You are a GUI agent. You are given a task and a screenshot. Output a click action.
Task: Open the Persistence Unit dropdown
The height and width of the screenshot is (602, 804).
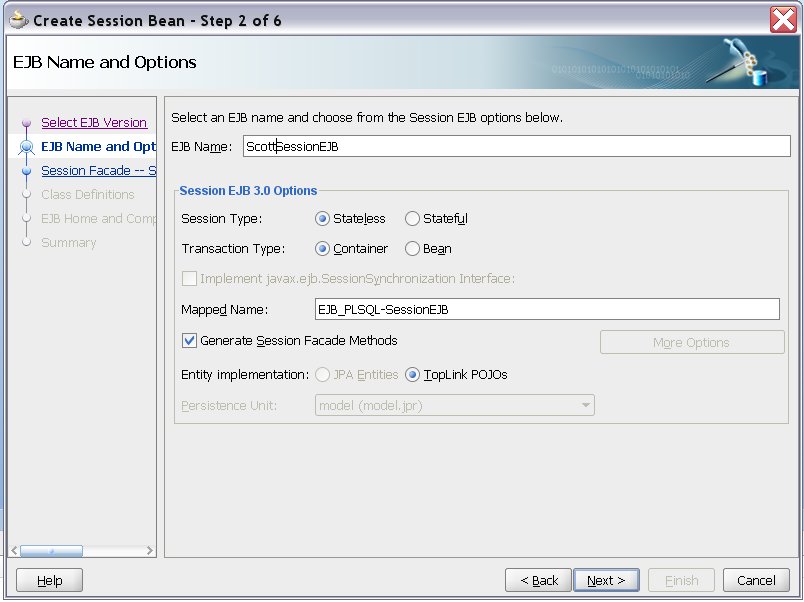click(x=455, y=405)
